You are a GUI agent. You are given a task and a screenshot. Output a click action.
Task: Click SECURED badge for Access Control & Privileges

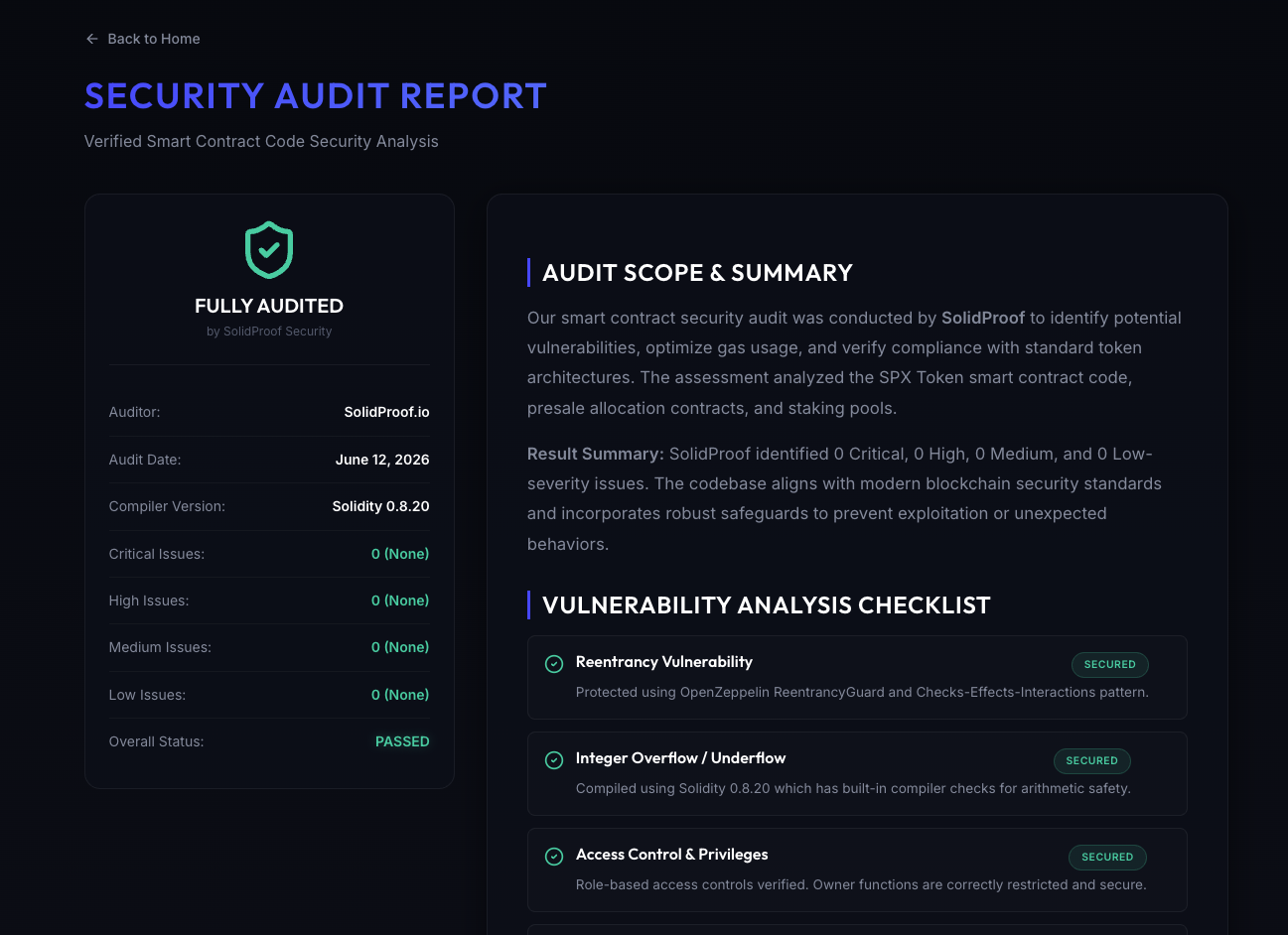(x=1107, y=857)
